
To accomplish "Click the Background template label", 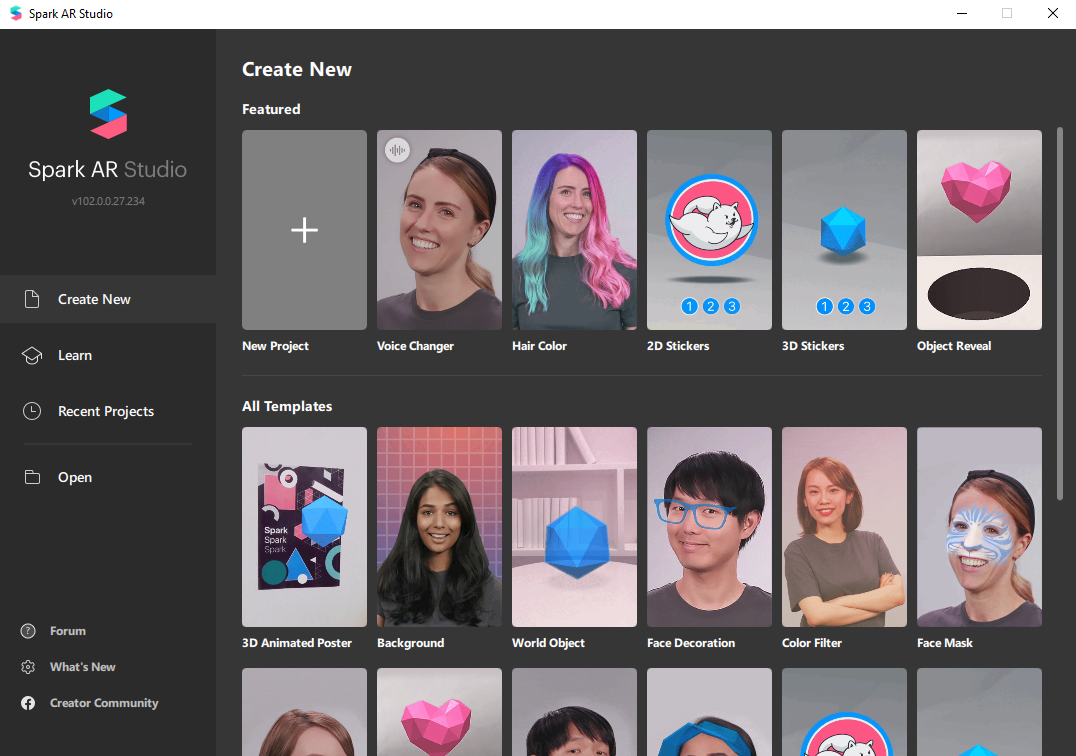I will coord(410,643).
